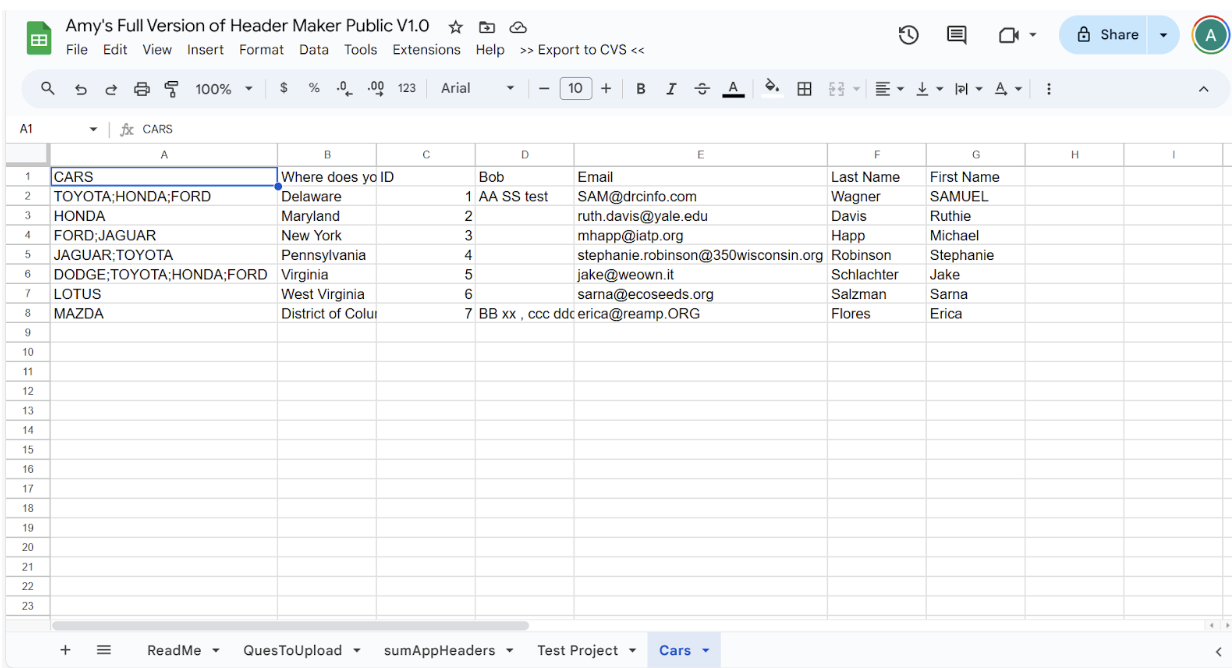Format as percent
Viewport: 1232px width, 668px height.
click(314, 88)
